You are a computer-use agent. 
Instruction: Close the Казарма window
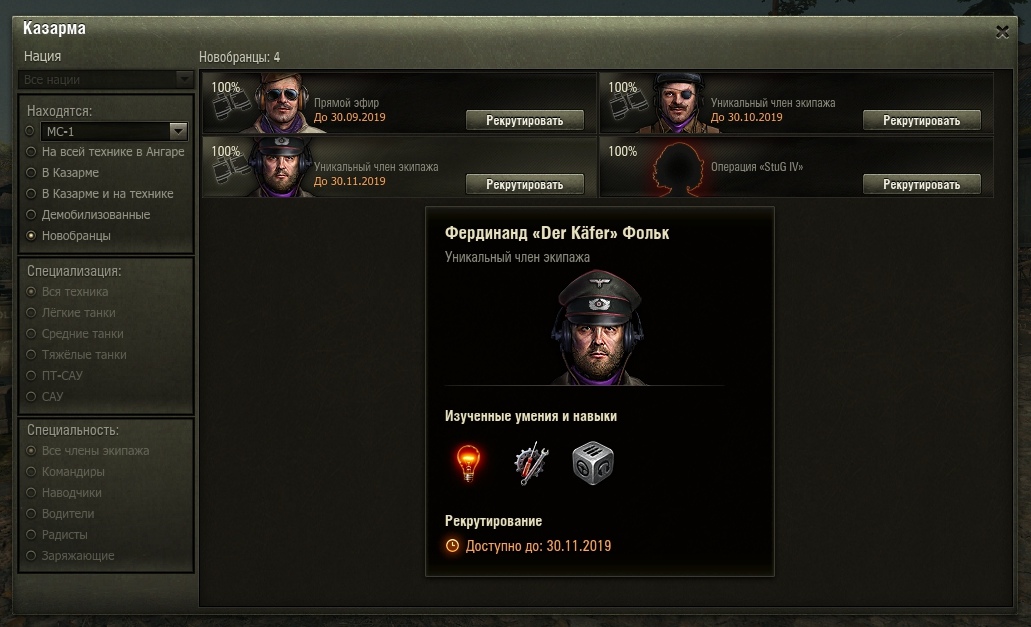coord(1002,32)
